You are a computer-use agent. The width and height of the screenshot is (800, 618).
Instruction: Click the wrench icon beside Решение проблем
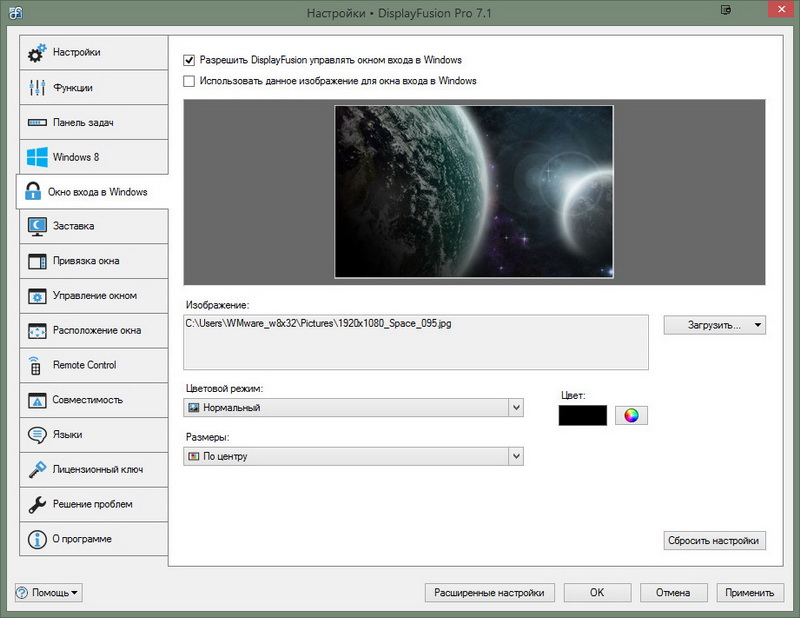click(x=37, y=504)
